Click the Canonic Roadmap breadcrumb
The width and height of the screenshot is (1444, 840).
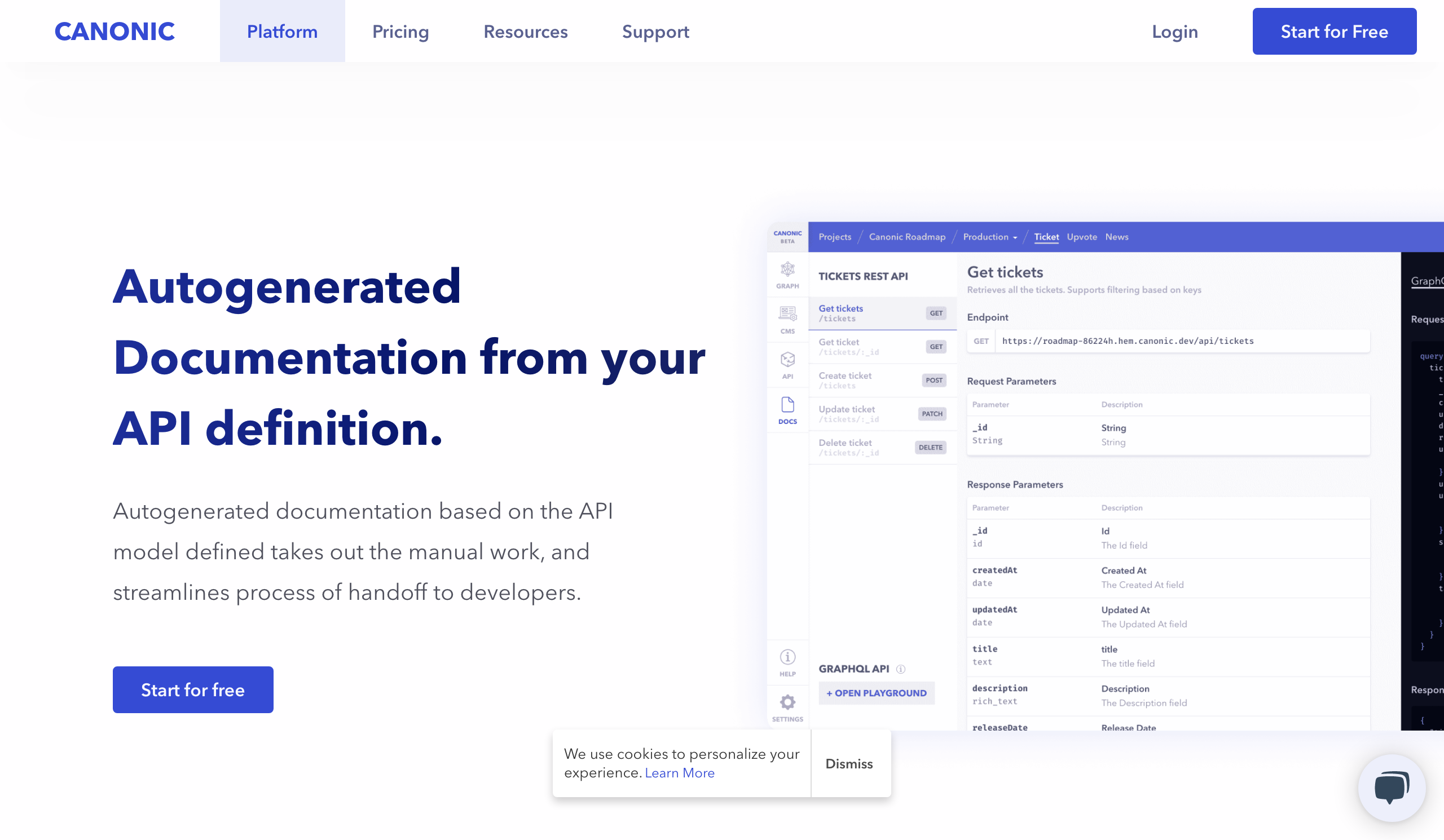[906, 236]
